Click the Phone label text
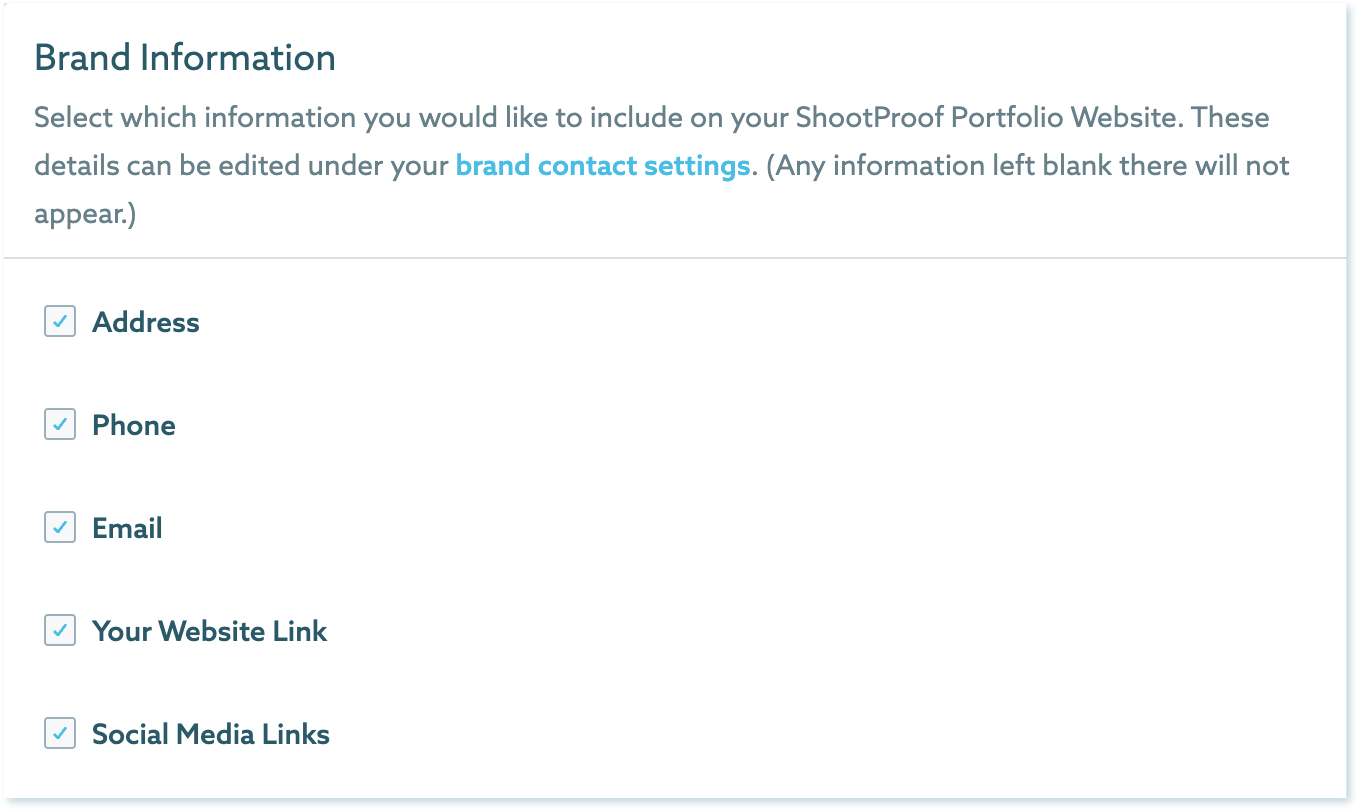The height and width of the screenshot is (810, 1358). (x=134, y=425)
